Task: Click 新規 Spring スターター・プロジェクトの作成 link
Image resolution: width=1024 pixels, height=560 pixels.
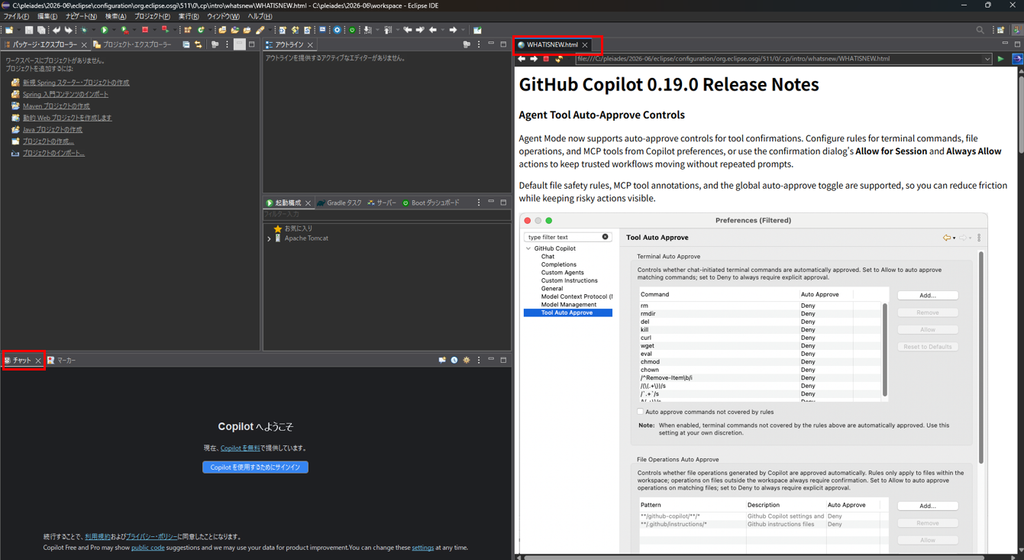Action: tap(76, 83)
